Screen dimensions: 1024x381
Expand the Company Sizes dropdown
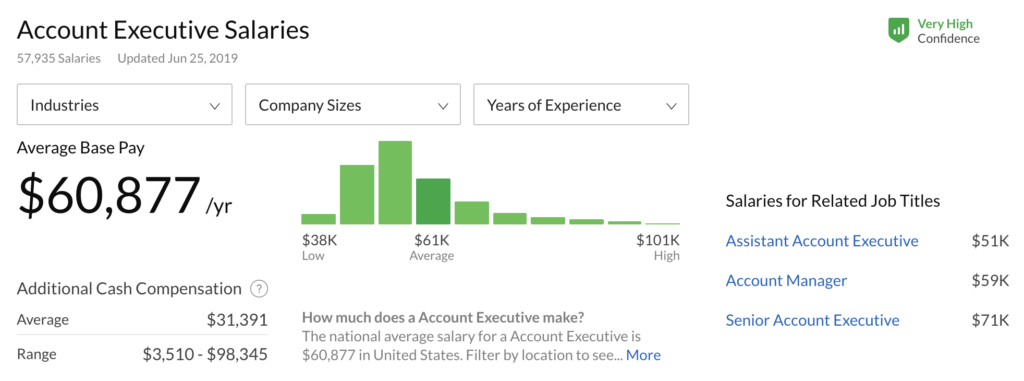[x=353, y=105]
